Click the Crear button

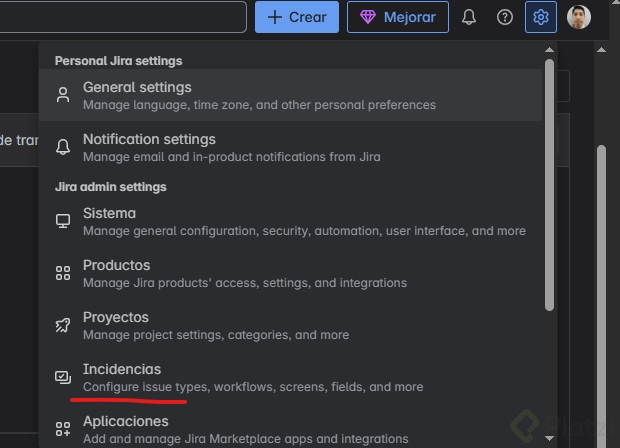click(297, 17)
